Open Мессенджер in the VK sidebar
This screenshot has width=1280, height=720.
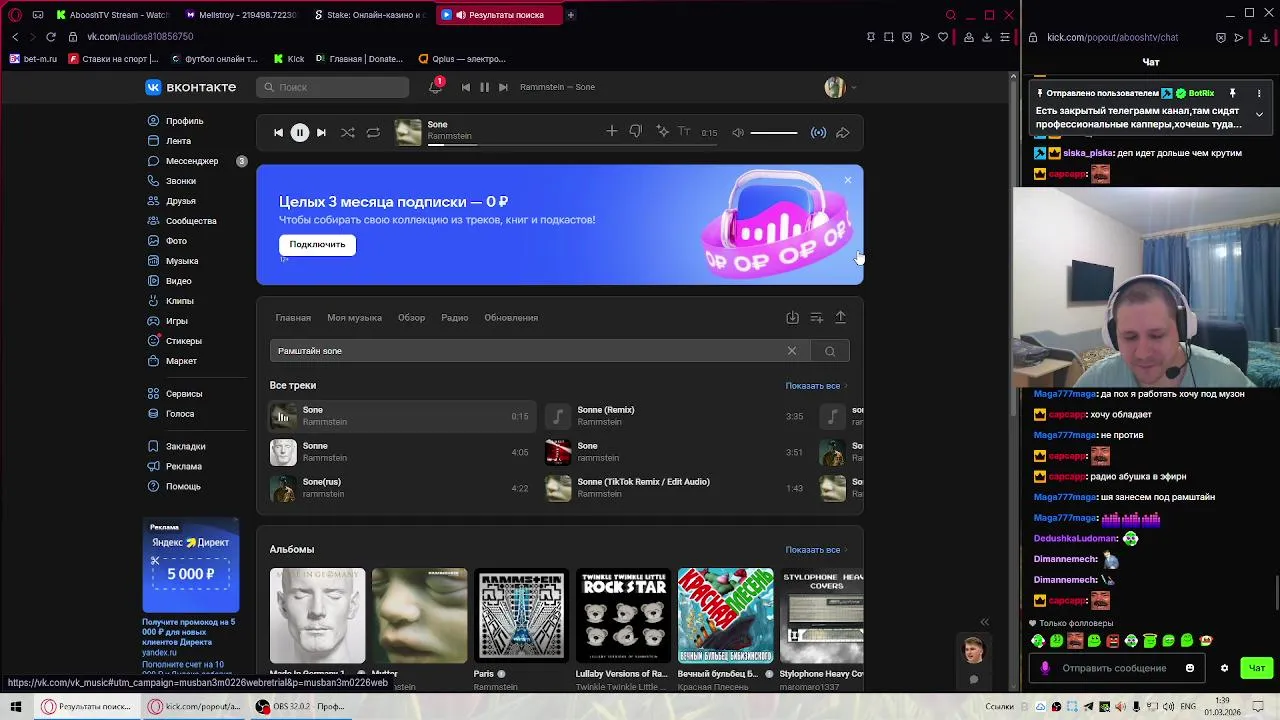click(x=192, y=161)
